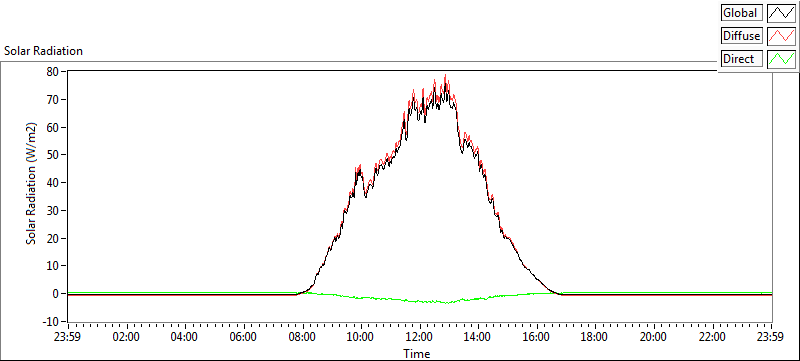The height and width of the screenshot is (361, 800).
Task: Click the 10:00 time axis label
Action: (x=361, y=337)
